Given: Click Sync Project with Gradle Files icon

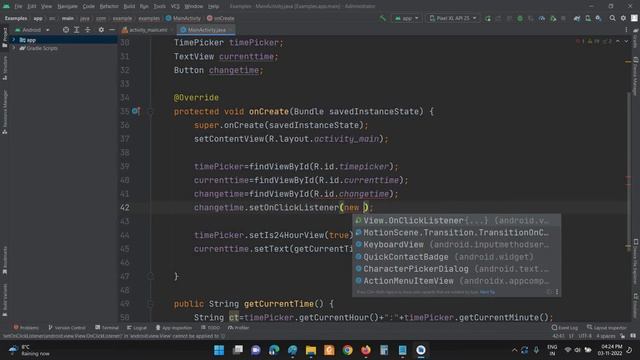Looking at the screenshot, I should (577, 18).
